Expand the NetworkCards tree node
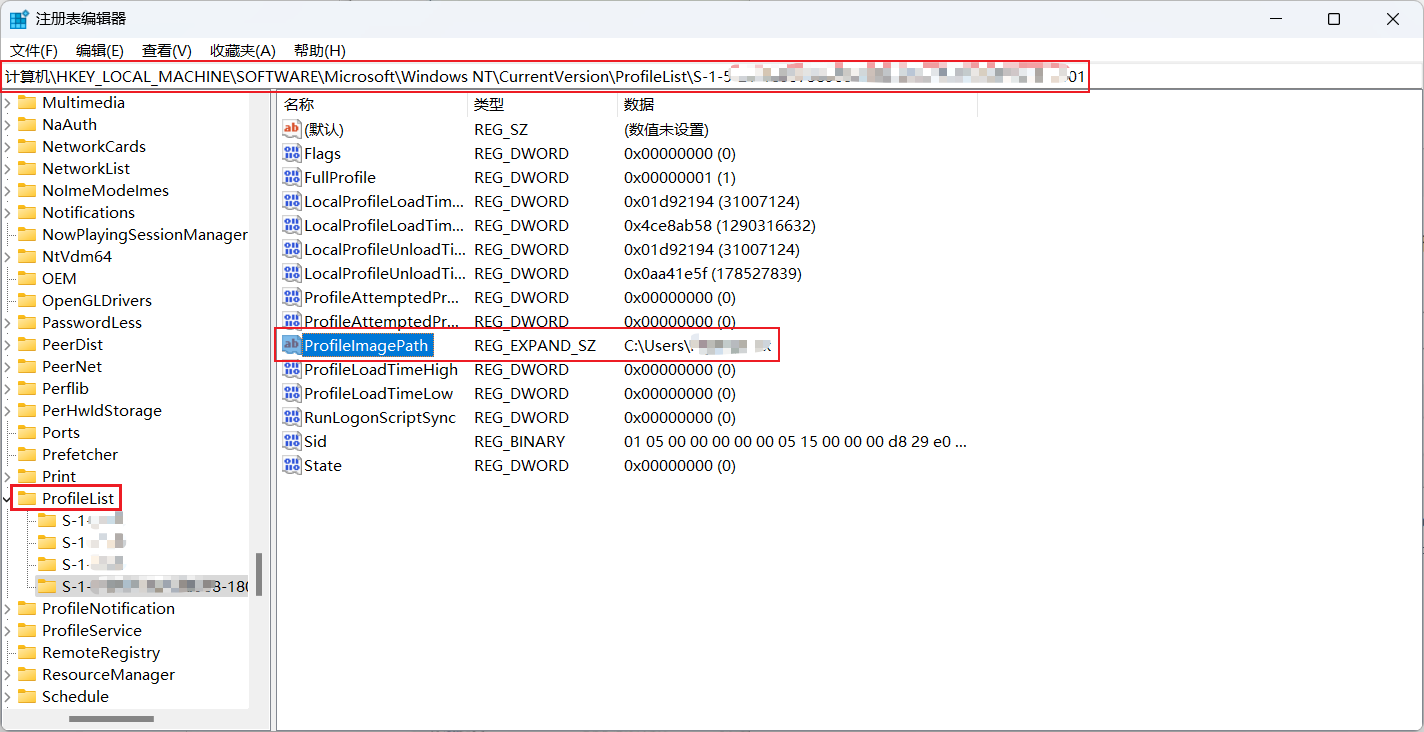 (8, 146)
